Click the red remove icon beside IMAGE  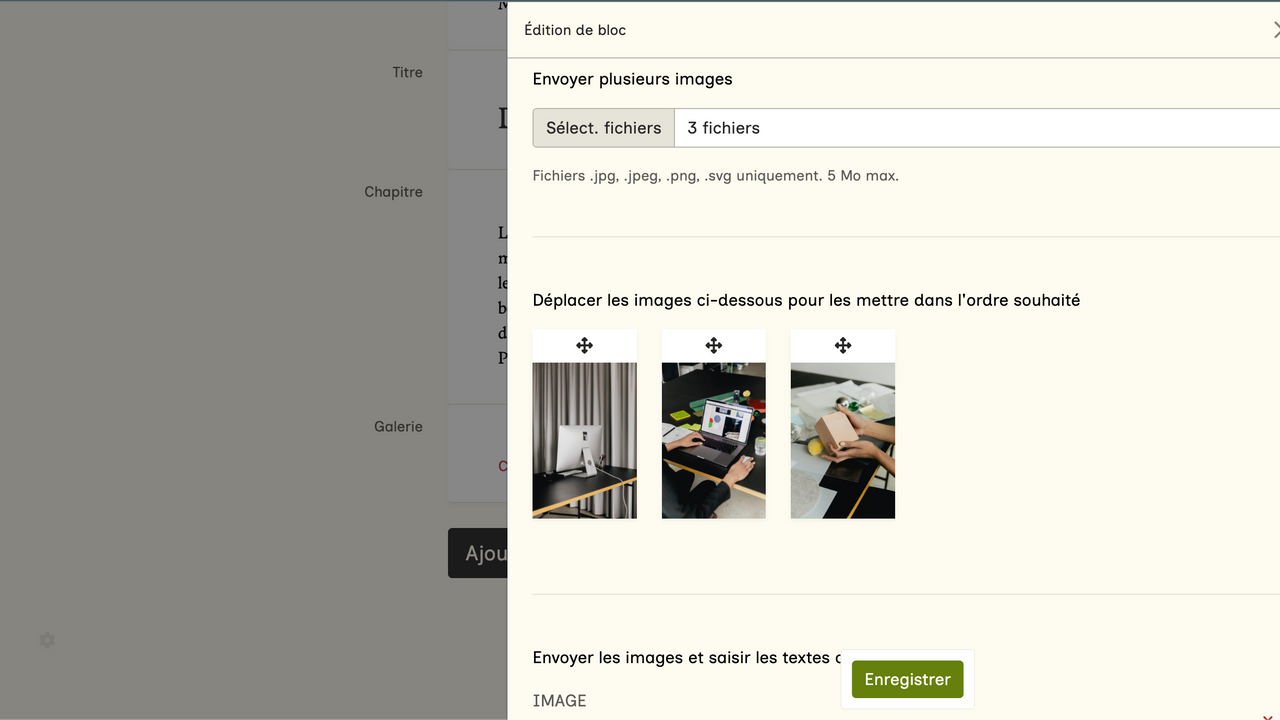(1268, 714)
